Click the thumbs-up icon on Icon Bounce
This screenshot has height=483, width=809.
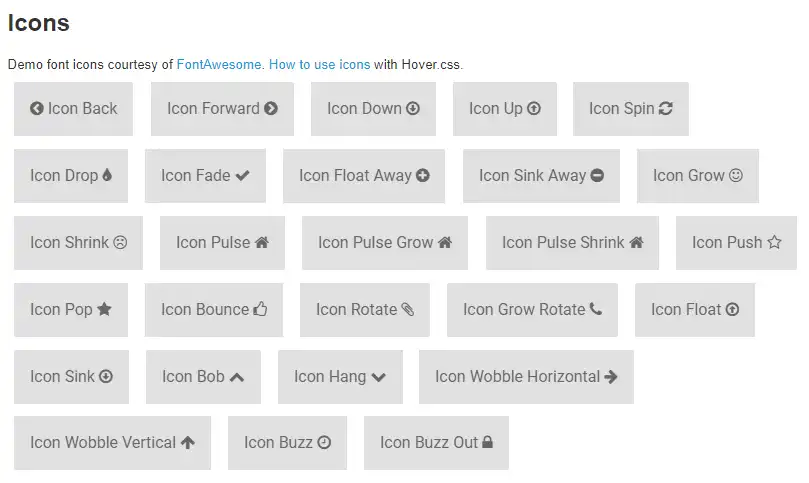261,309
